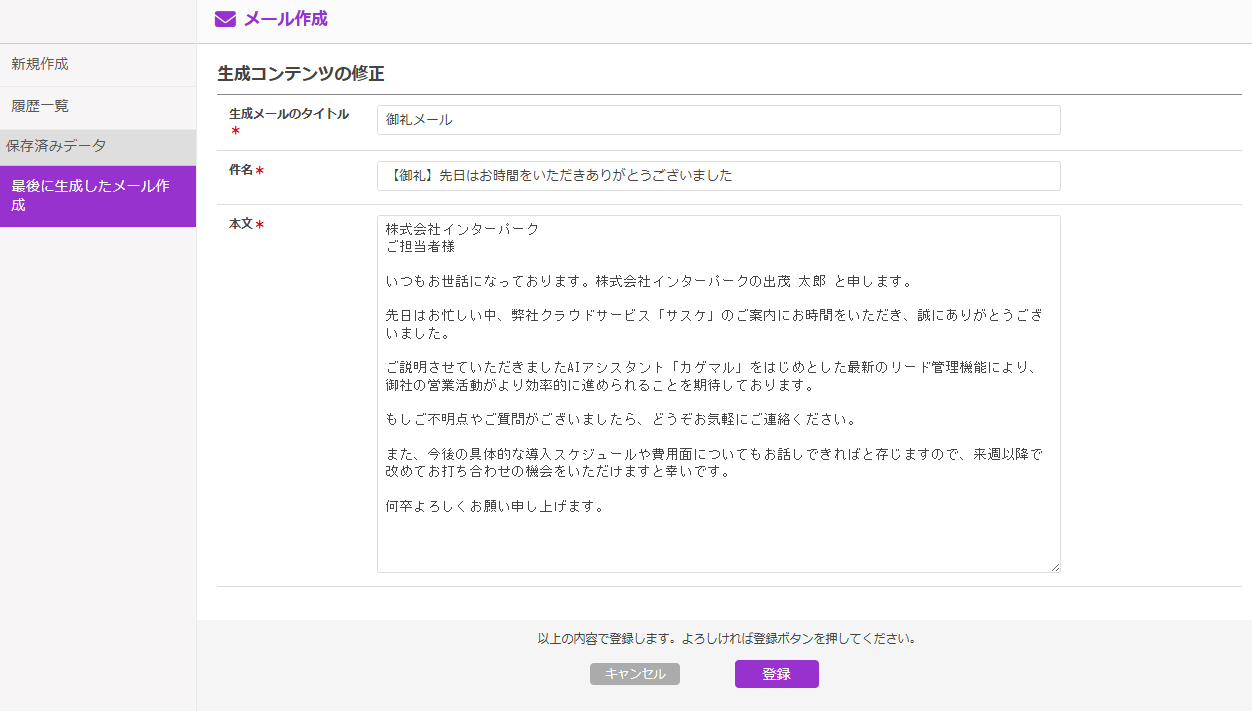The height and width of the screenshot is (711, 1252).
Task: Click the メール作成 page title
Action: point(285,19)
